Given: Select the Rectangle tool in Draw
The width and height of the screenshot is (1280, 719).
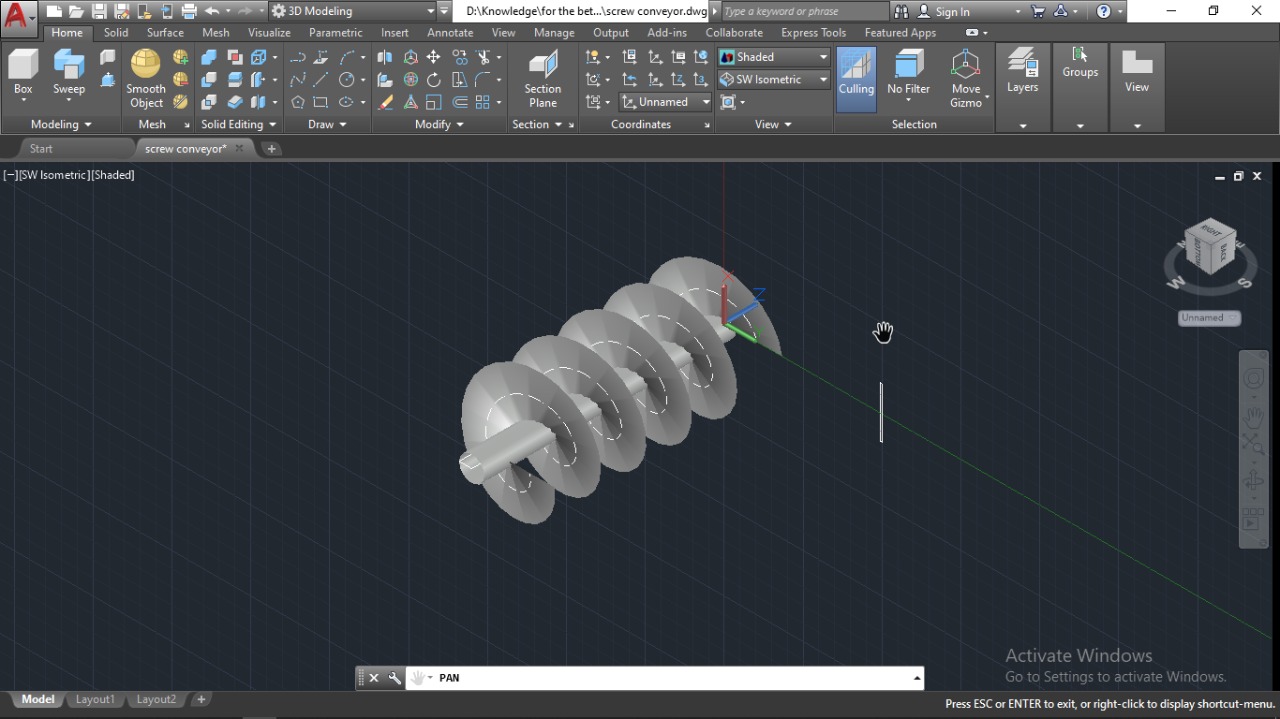Looking at the screenshot, I should tap(320, 102).
